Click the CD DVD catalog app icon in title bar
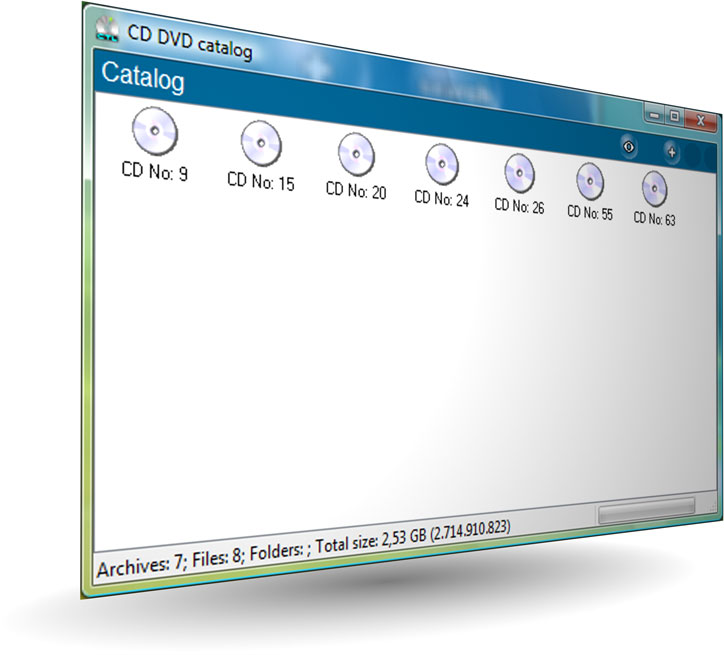Image resolution: width=724 pixels, height=655 pixels. tap(107, 29)
